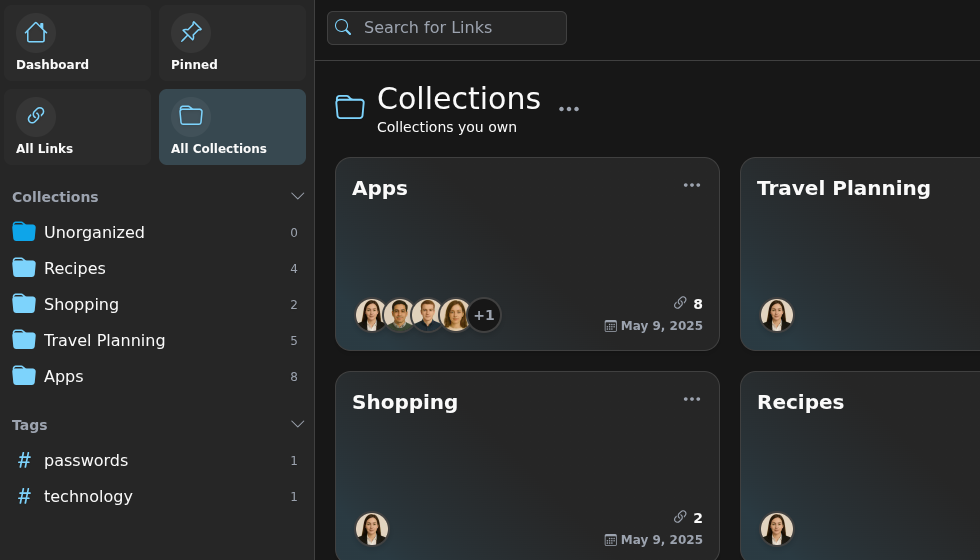
Task: Click the first member avatar on Apps card
Action: tap(371, 315)
